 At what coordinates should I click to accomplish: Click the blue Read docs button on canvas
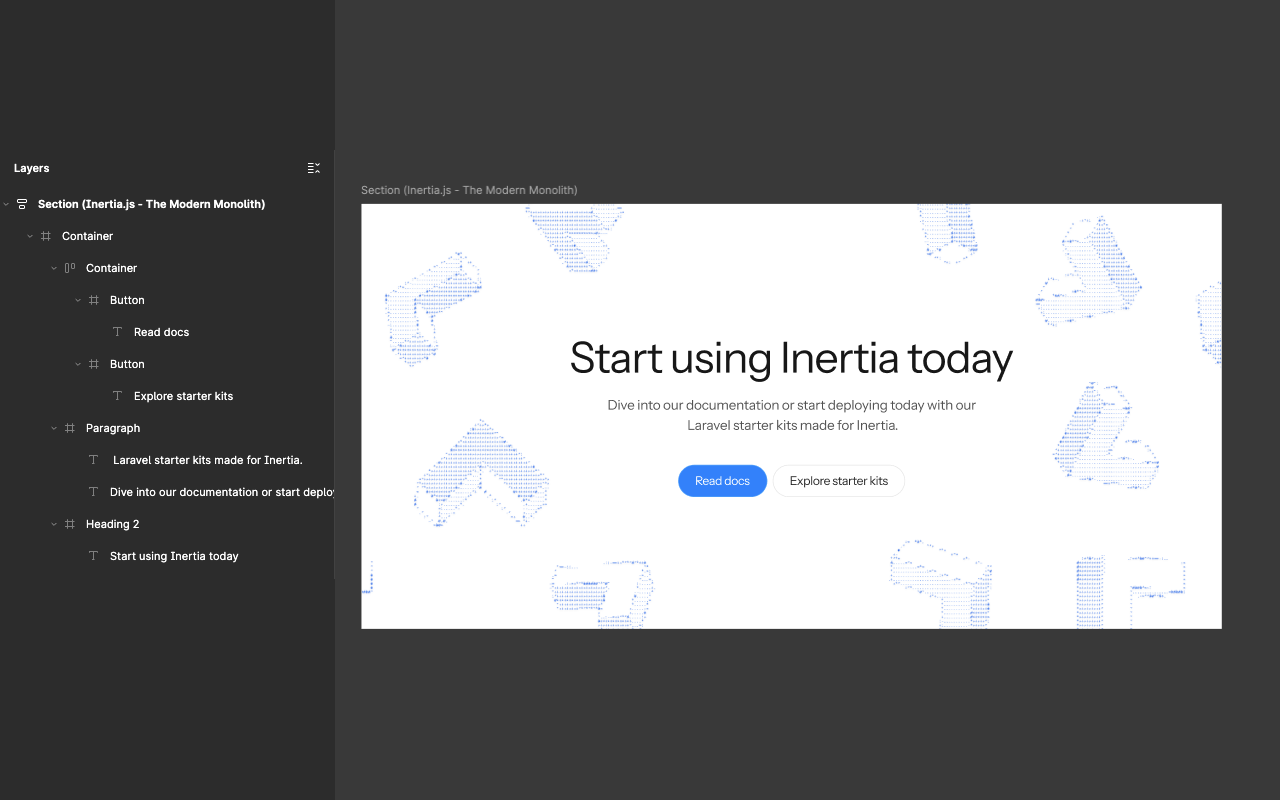pyautogui.click(x=722, y=481)
